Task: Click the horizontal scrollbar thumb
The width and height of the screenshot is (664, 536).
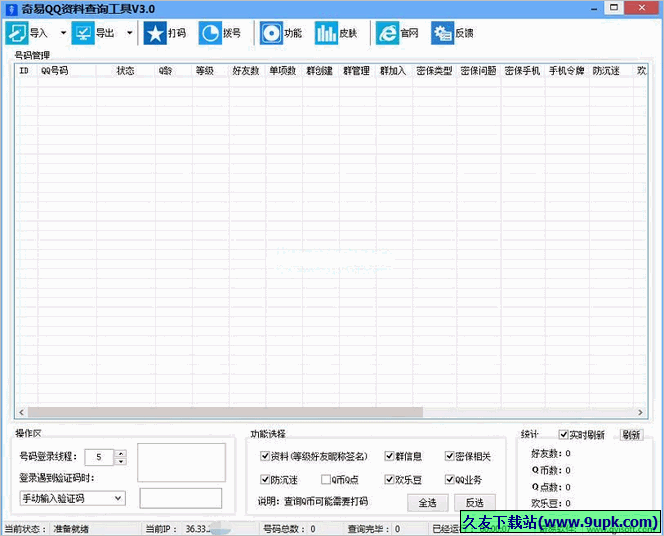Action: click(225, 412)
